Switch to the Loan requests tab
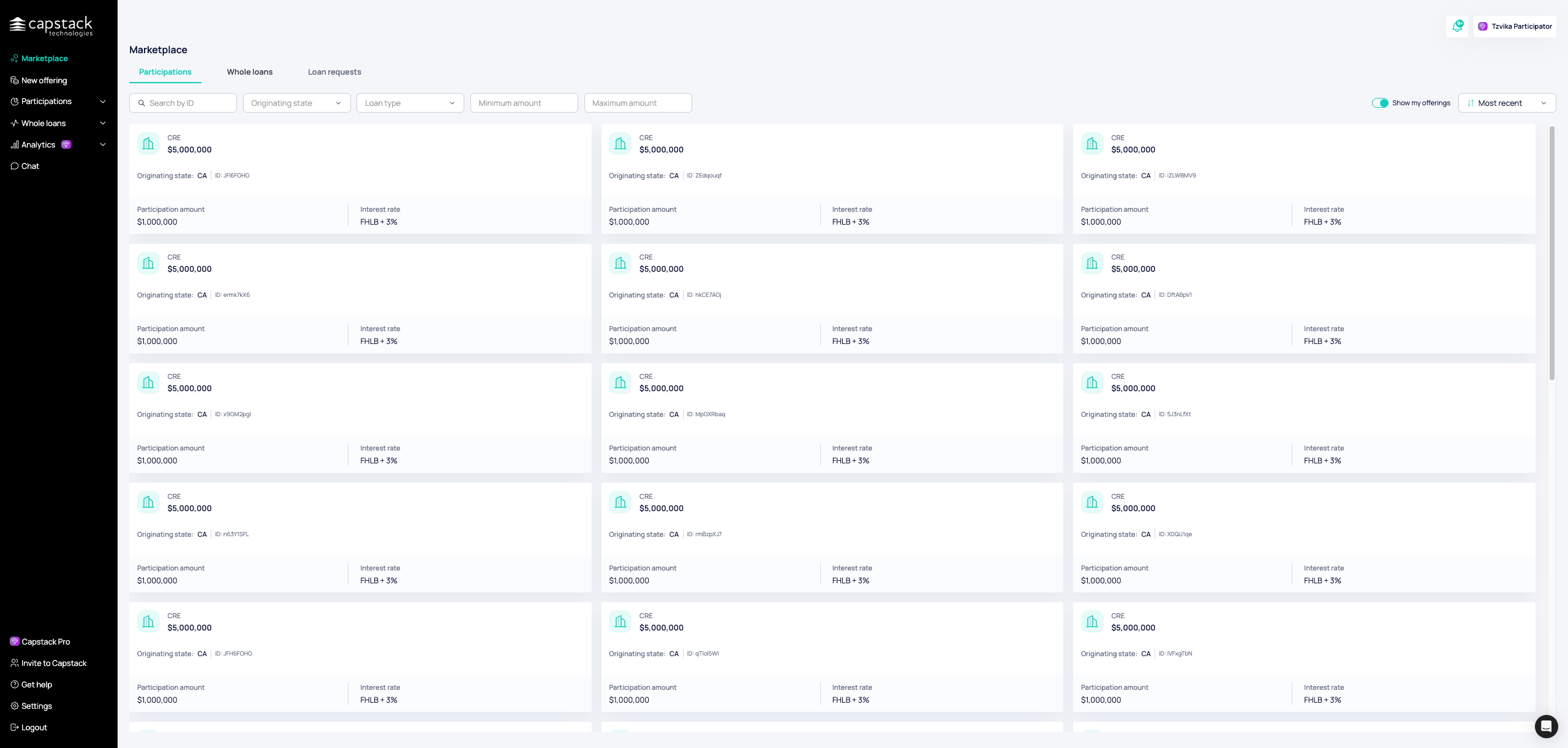 coord(334,72)
